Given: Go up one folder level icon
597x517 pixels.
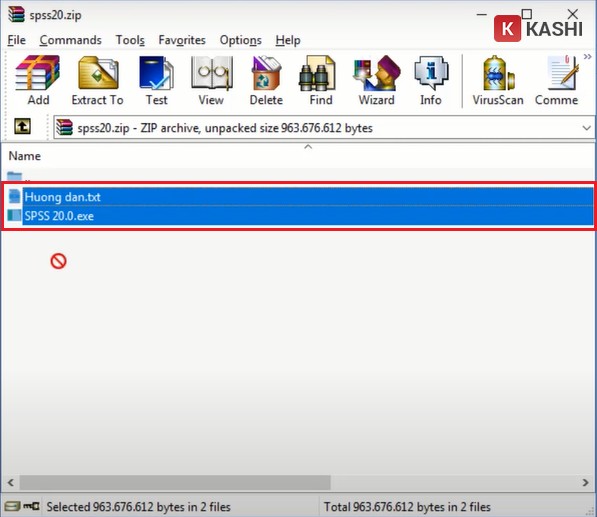Looking at the screenshot, I should [22, 126].
